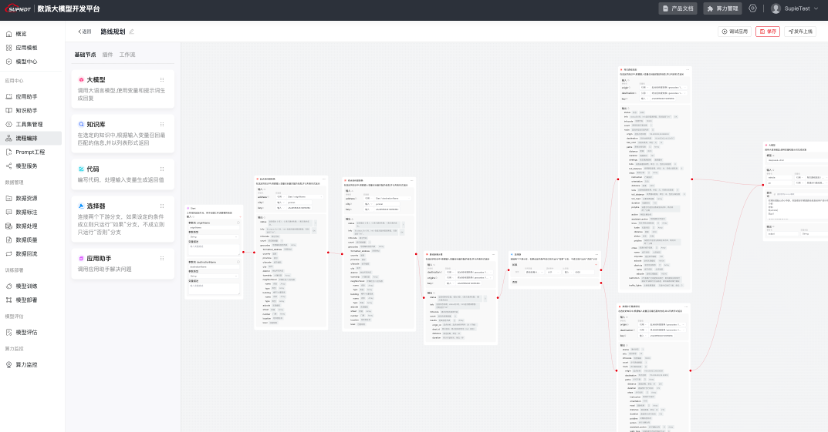The height and width of the screenshot is (432, 828).
Task: Open 数据处理 in the sidebar
Action: [26, 226]
